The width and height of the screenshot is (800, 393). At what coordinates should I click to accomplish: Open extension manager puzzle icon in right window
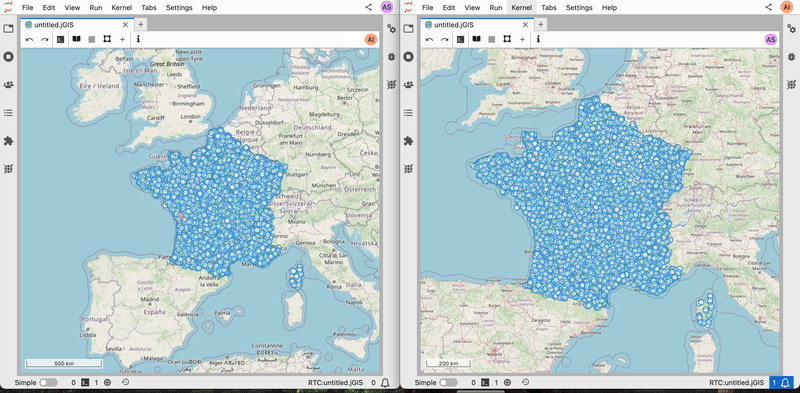pyautogui.click(x=408, y=140)
